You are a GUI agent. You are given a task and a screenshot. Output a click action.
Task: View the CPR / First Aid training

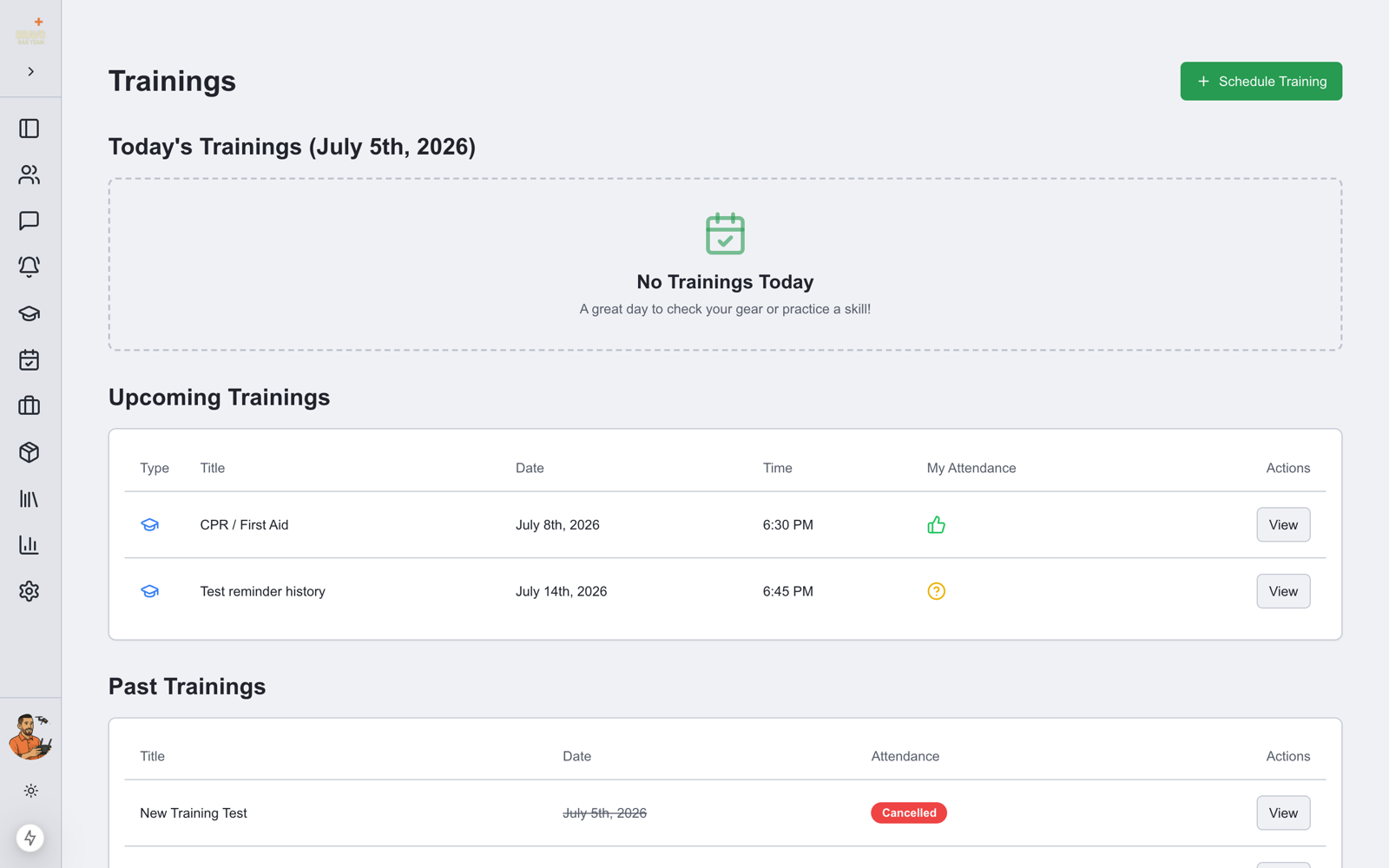click(1283, 524)
